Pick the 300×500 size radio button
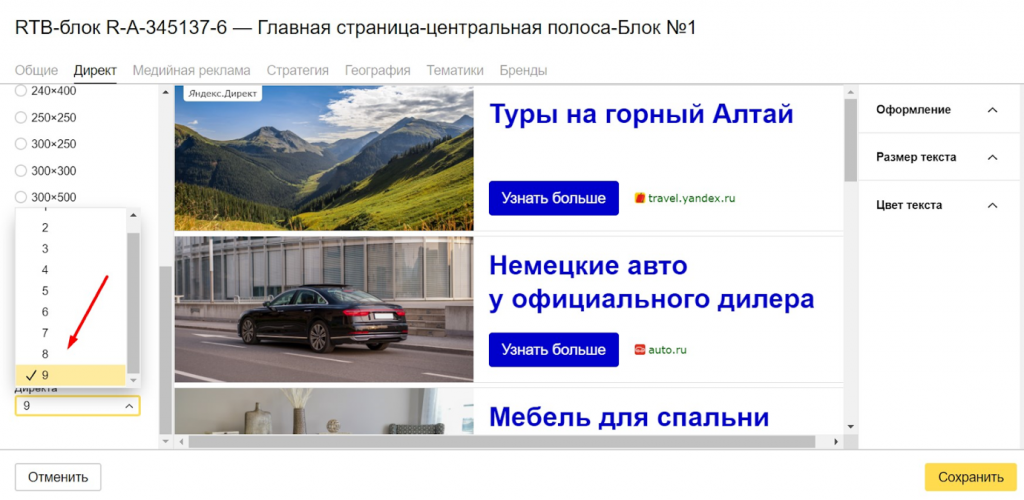The width and height of the screenshot is (1024, 500). coord(21,197)
